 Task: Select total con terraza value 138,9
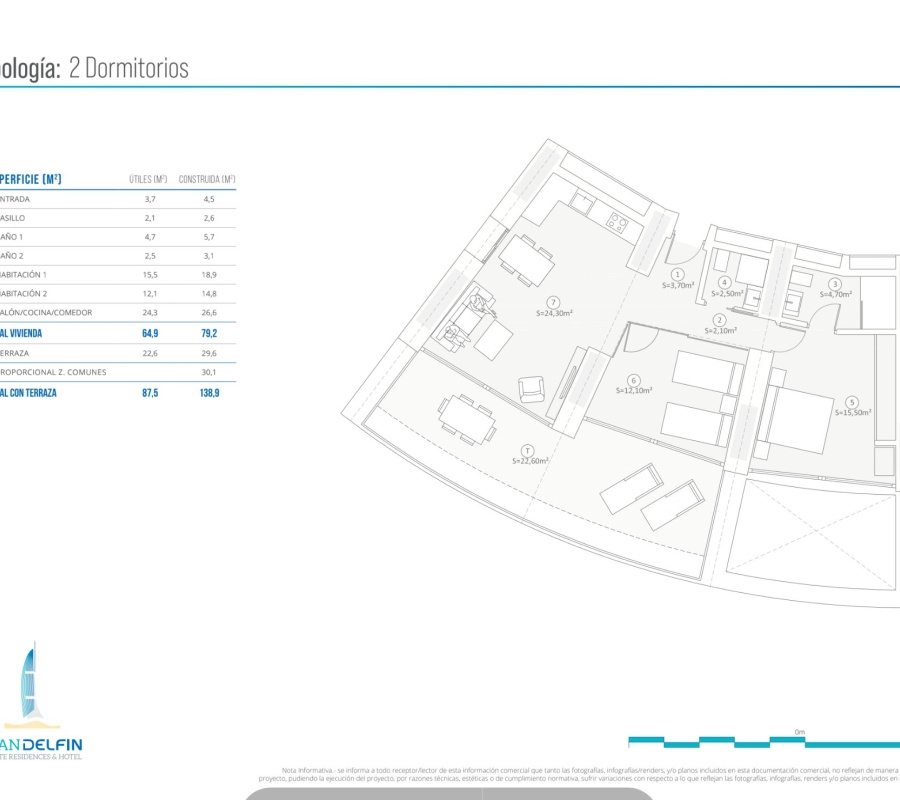210,393
